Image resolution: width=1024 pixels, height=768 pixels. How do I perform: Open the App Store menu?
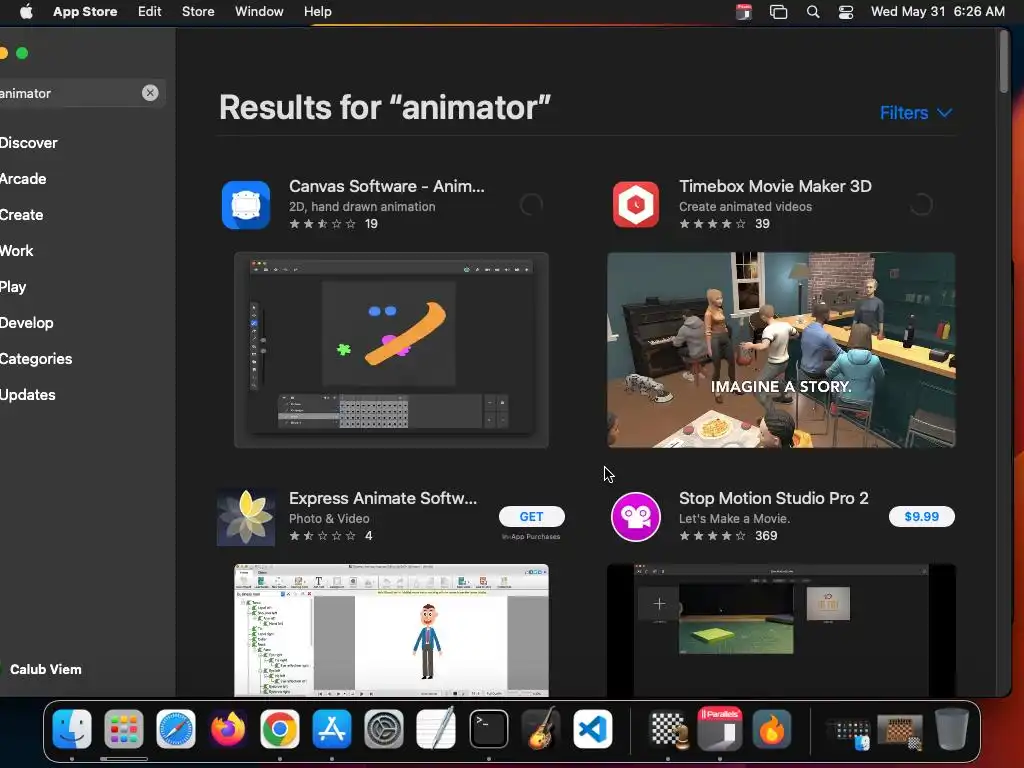tap(85, 12)
